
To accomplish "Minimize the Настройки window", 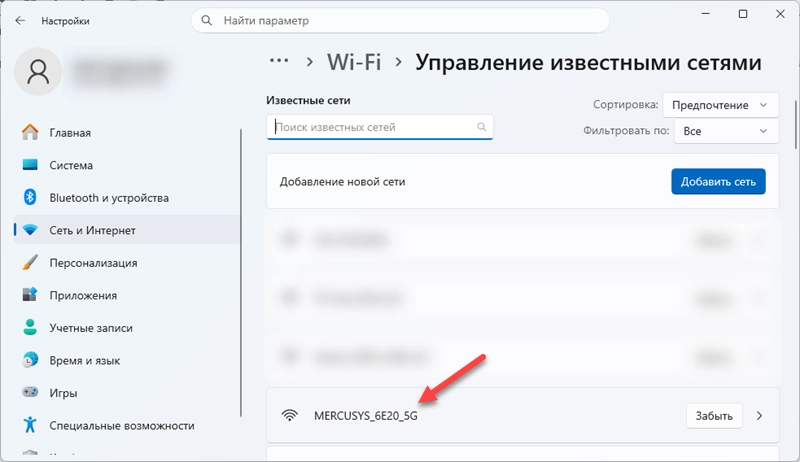I will click(706, 14).
